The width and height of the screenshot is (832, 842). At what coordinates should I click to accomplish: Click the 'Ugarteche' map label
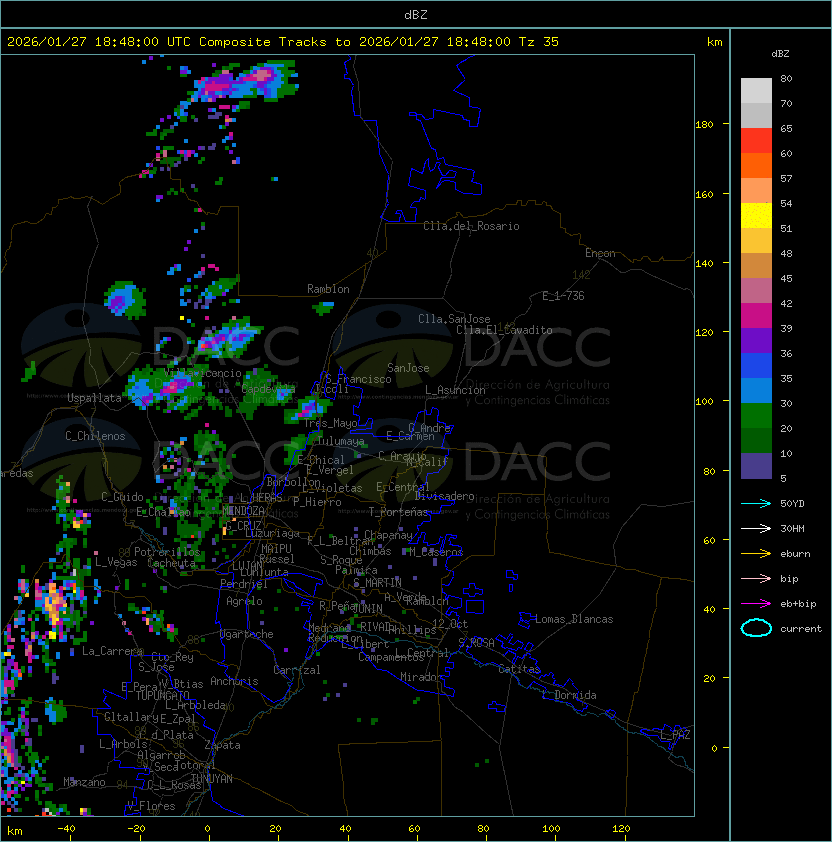(x=247, y=634)
